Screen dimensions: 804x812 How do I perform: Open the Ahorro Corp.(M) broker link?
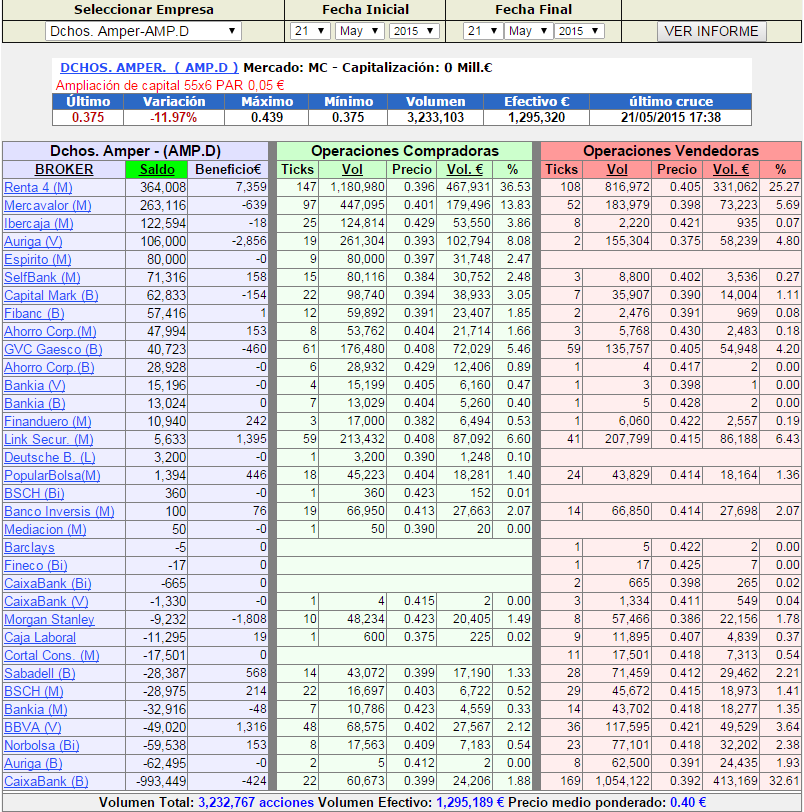[x=50, y=331]
